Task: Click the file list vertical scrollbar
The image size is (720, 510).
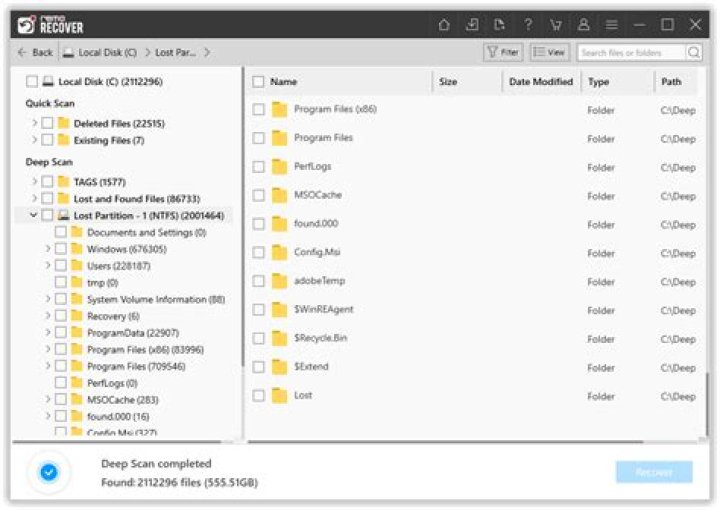Action: [x=707, y=400]
